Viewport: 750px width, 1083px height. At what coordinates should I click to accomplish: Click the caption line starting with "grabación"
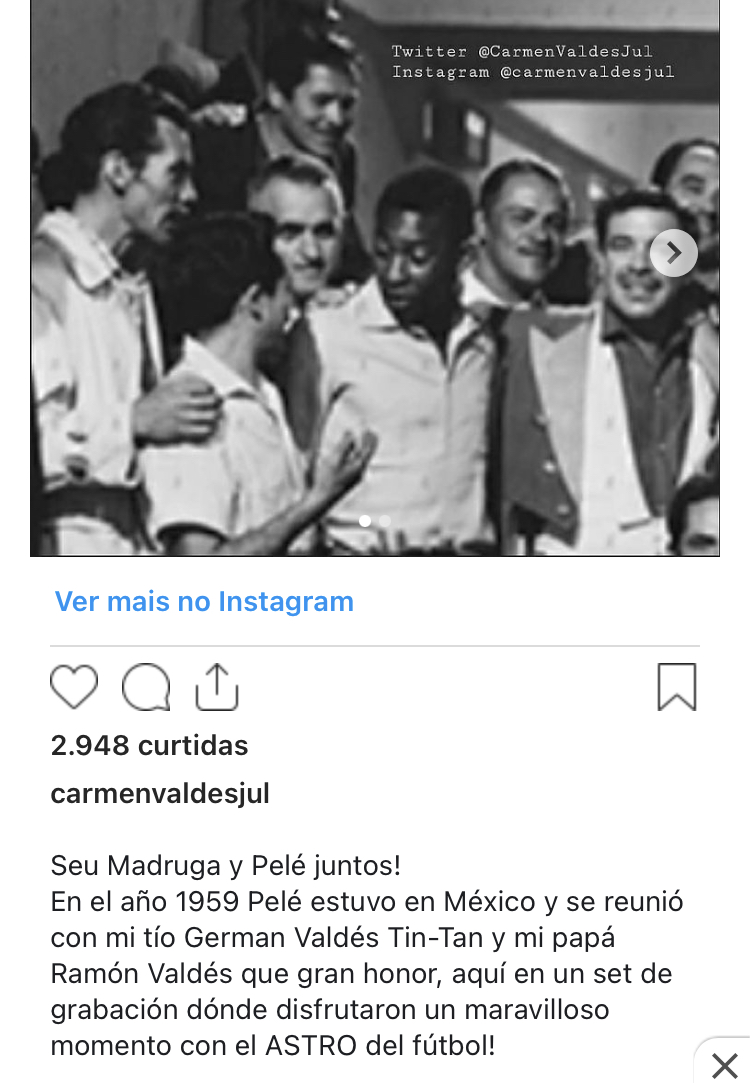[330, 1009]
